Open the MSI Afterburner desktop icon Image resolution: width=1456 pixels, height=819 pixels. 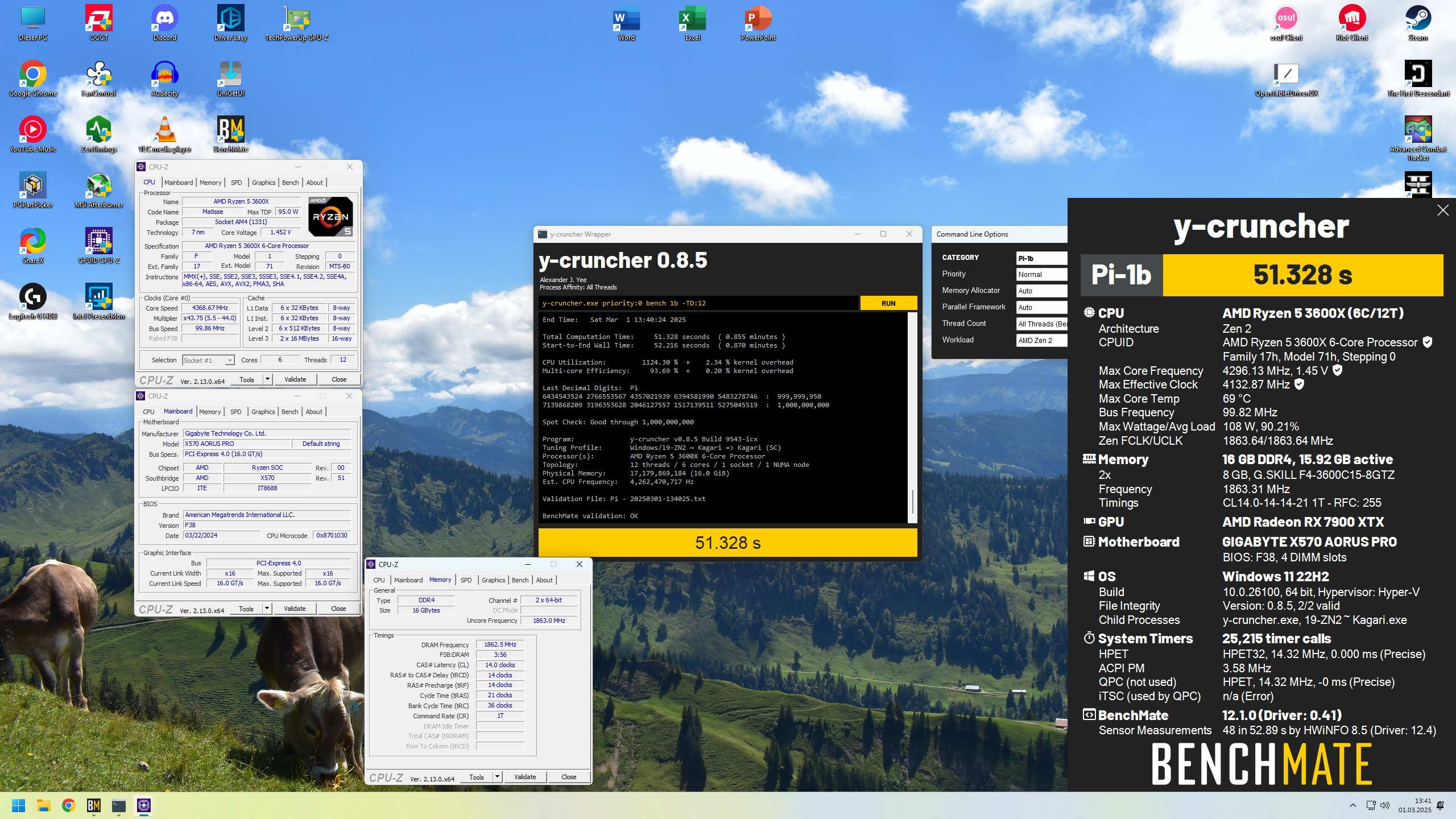click(98, 190)
